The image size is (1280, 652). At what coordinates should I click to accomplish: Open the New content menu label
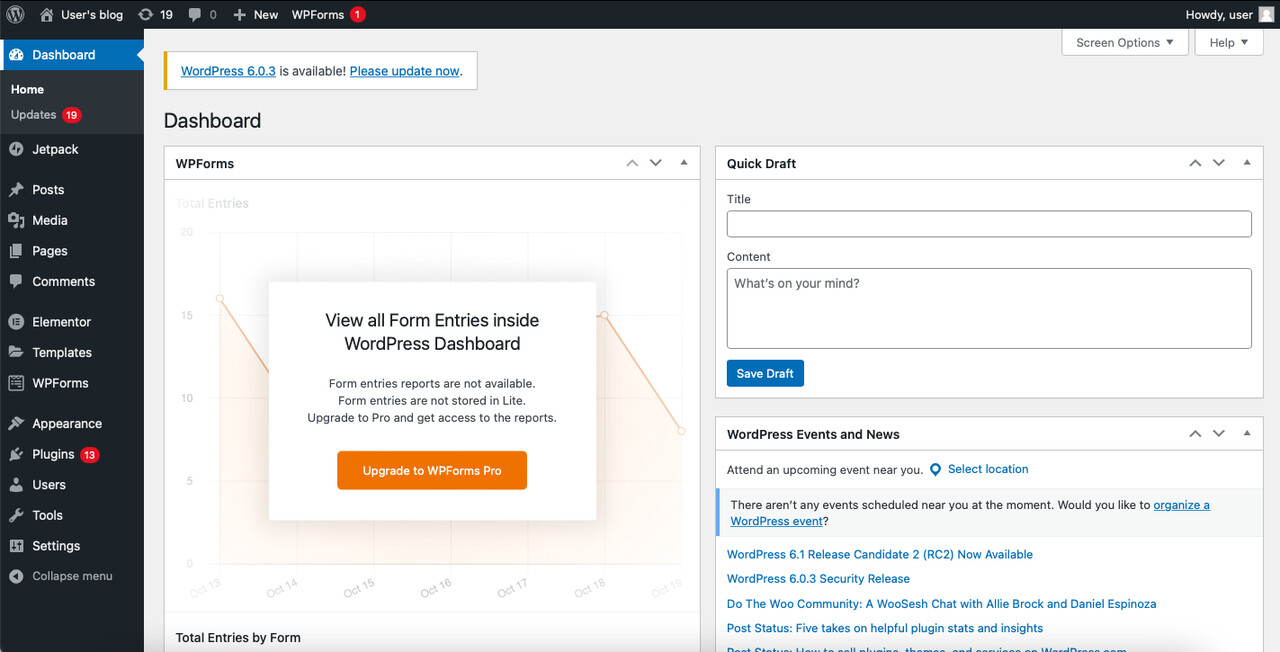[266, 15]
